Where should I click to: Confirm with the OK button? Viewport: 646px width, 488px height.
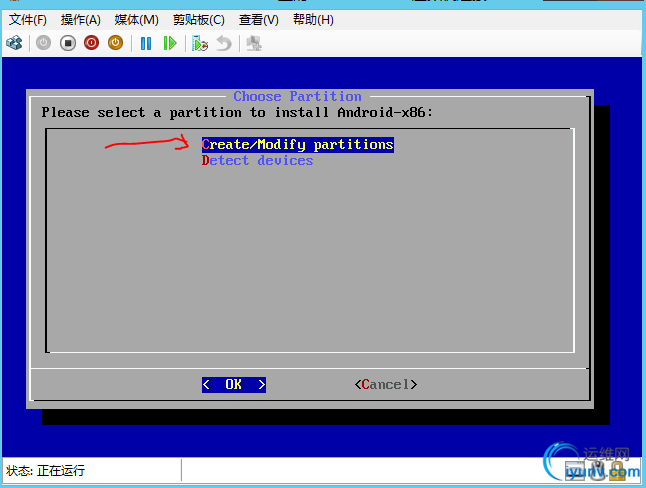coord(234,385)
